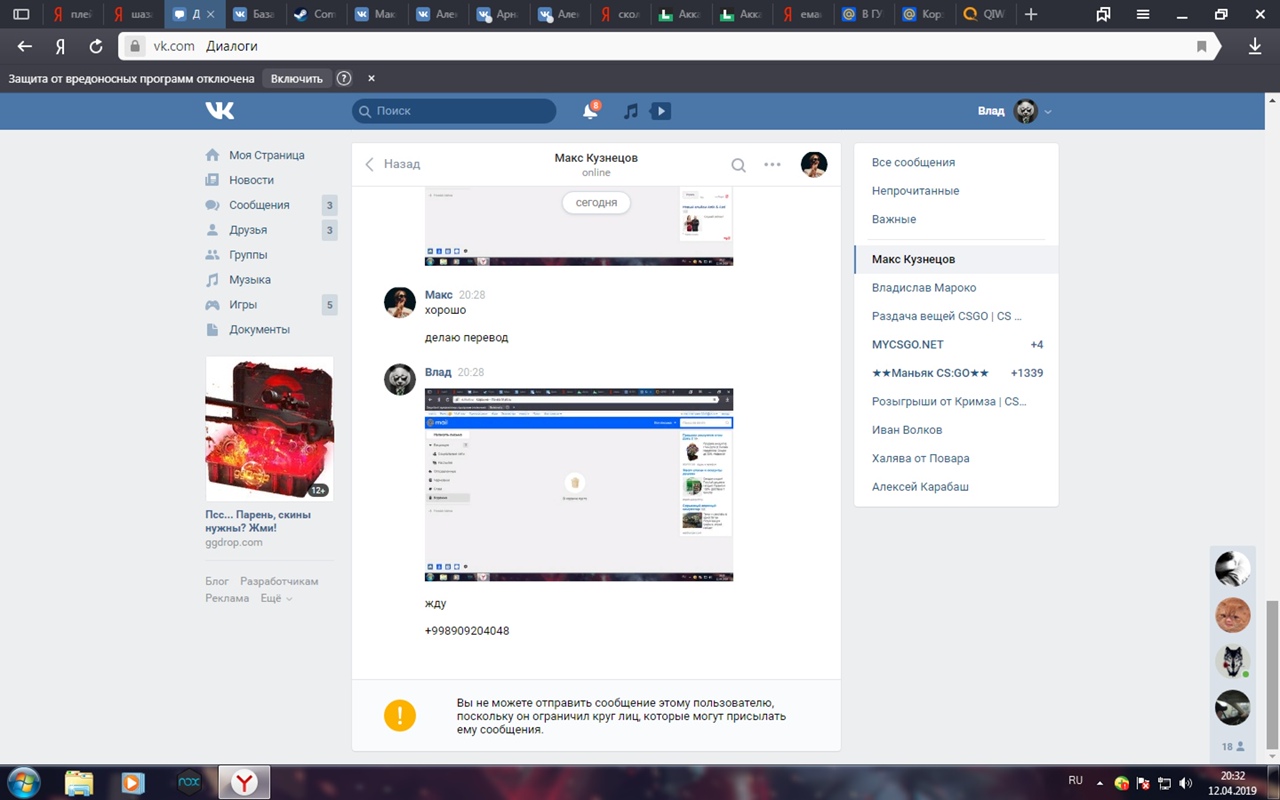Open the screenshot sent by Влад
Image resolution: width=1280 pixels, height=800 pixels.
coord(579,485)
